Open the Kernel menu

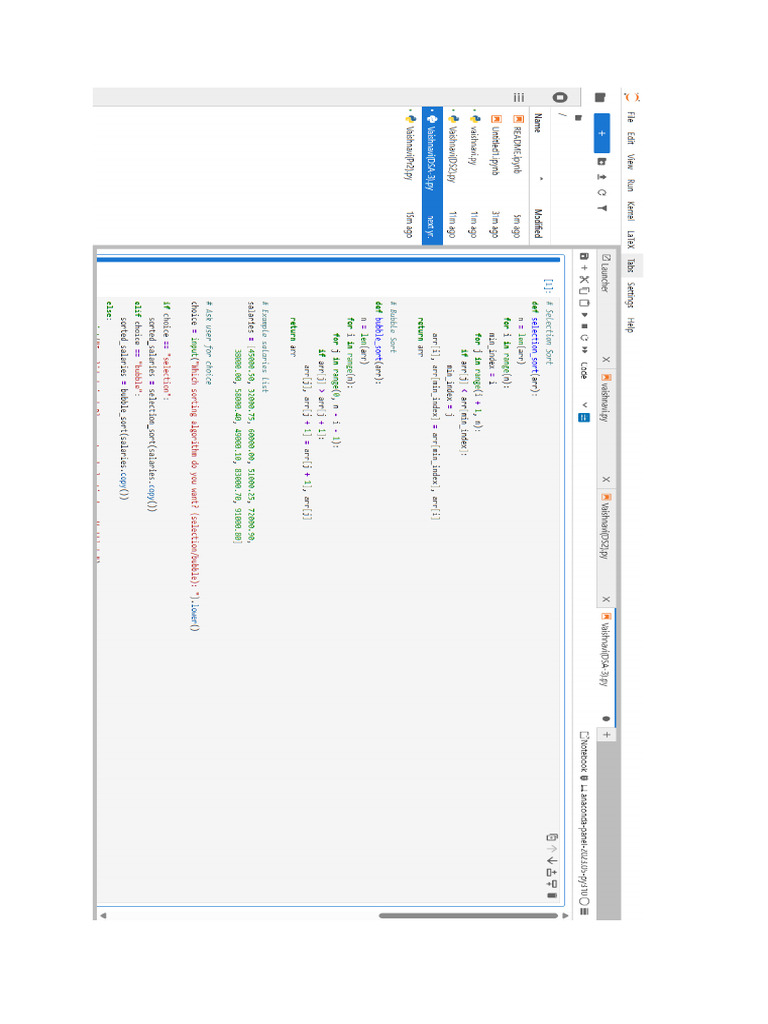click(x=631, y=211)
